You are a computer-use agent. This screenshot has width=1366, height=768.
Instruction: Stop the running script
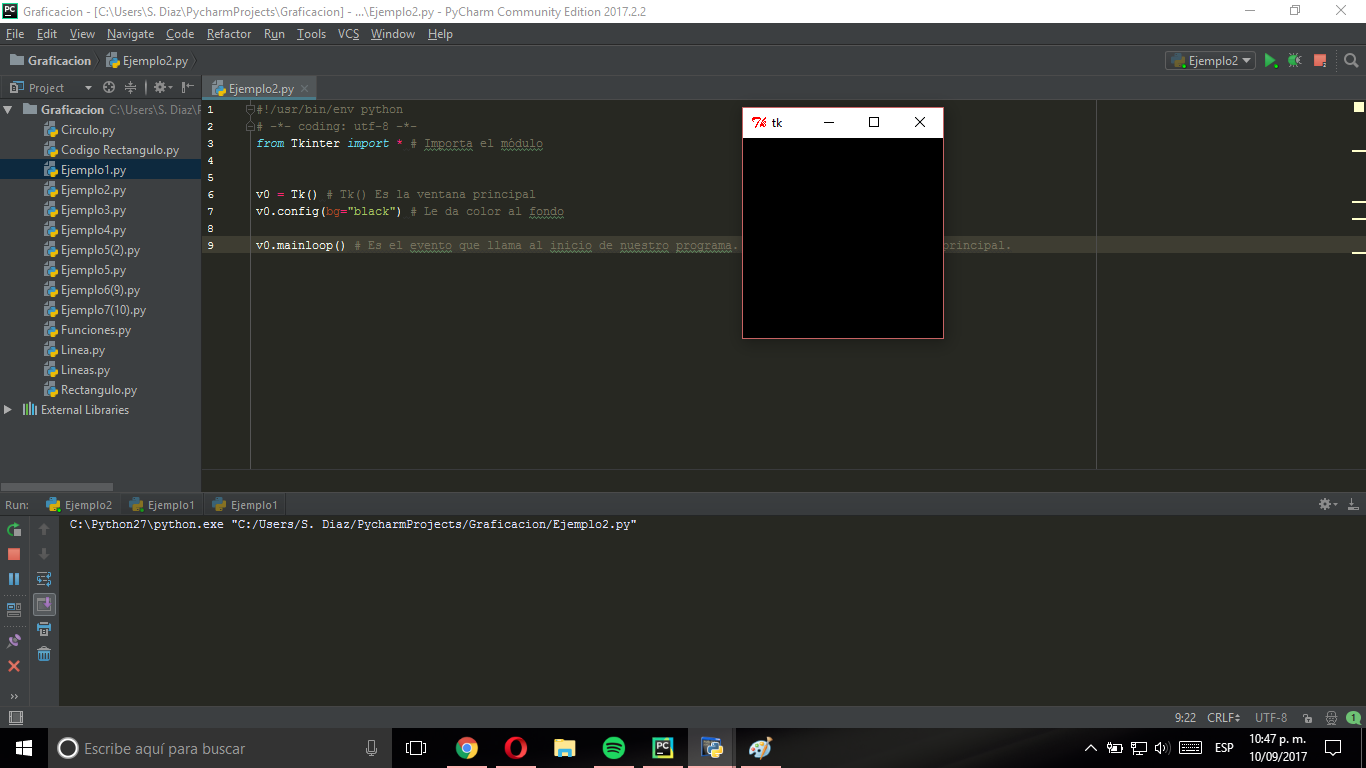1318,60
